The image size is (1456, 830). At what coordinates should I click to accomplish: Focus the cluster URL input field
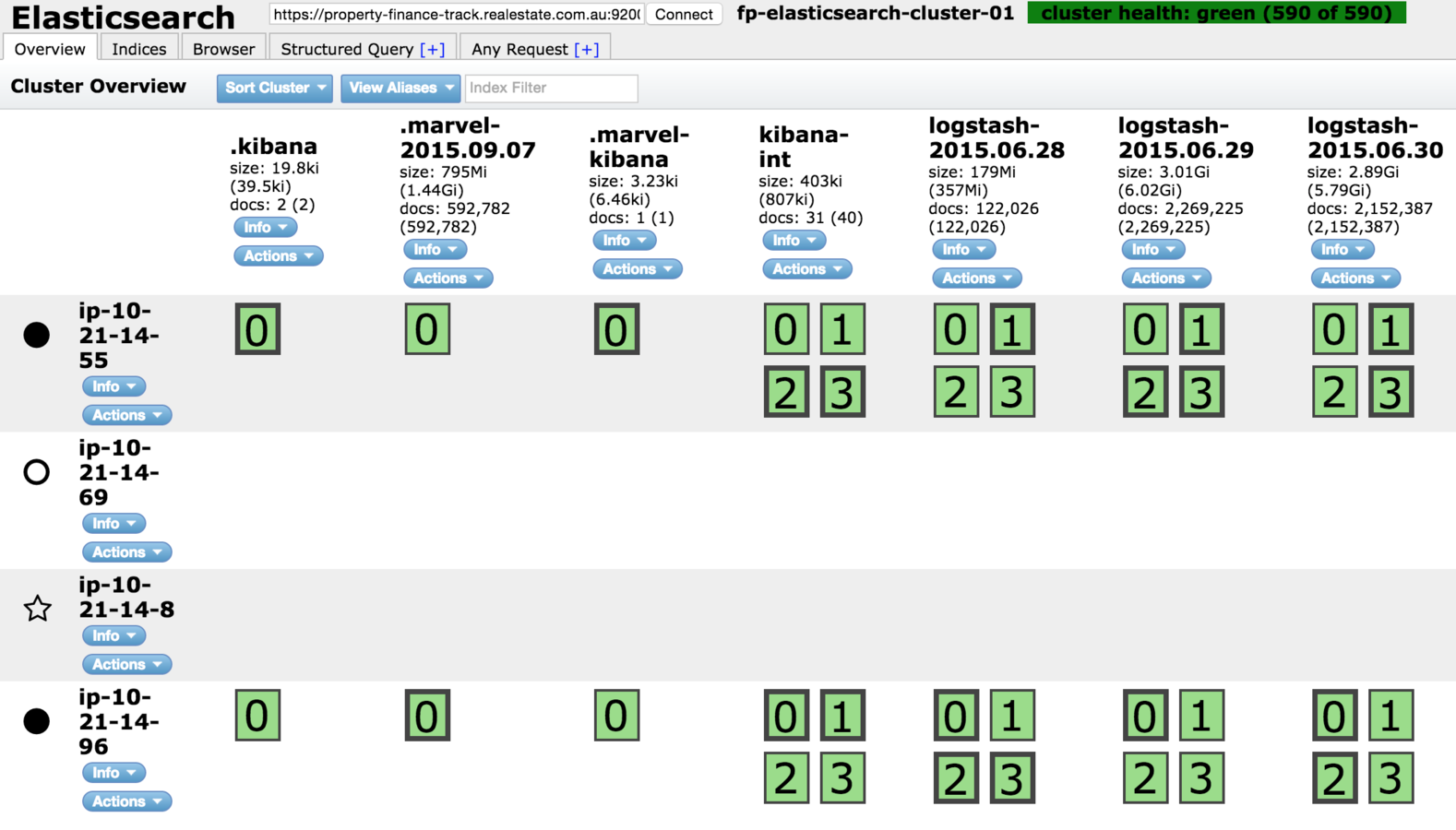point(457,14)
